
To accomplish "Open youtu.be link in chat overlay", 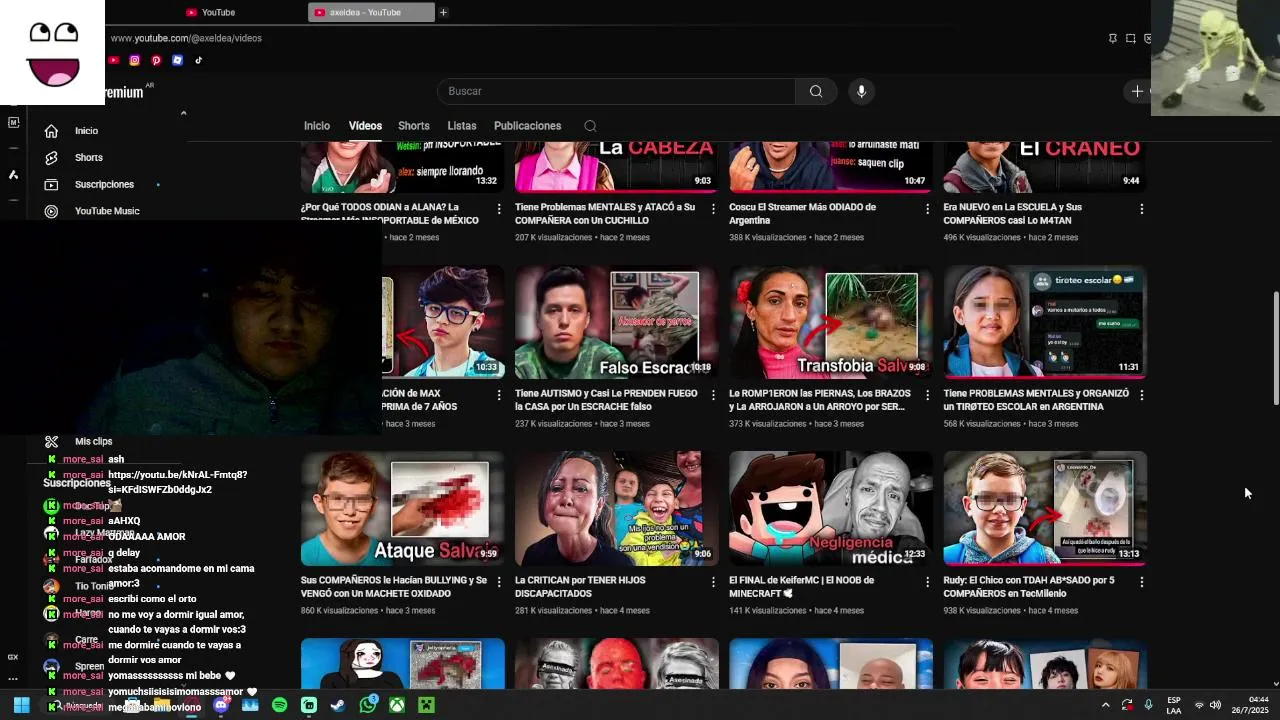I will [177, 482].
